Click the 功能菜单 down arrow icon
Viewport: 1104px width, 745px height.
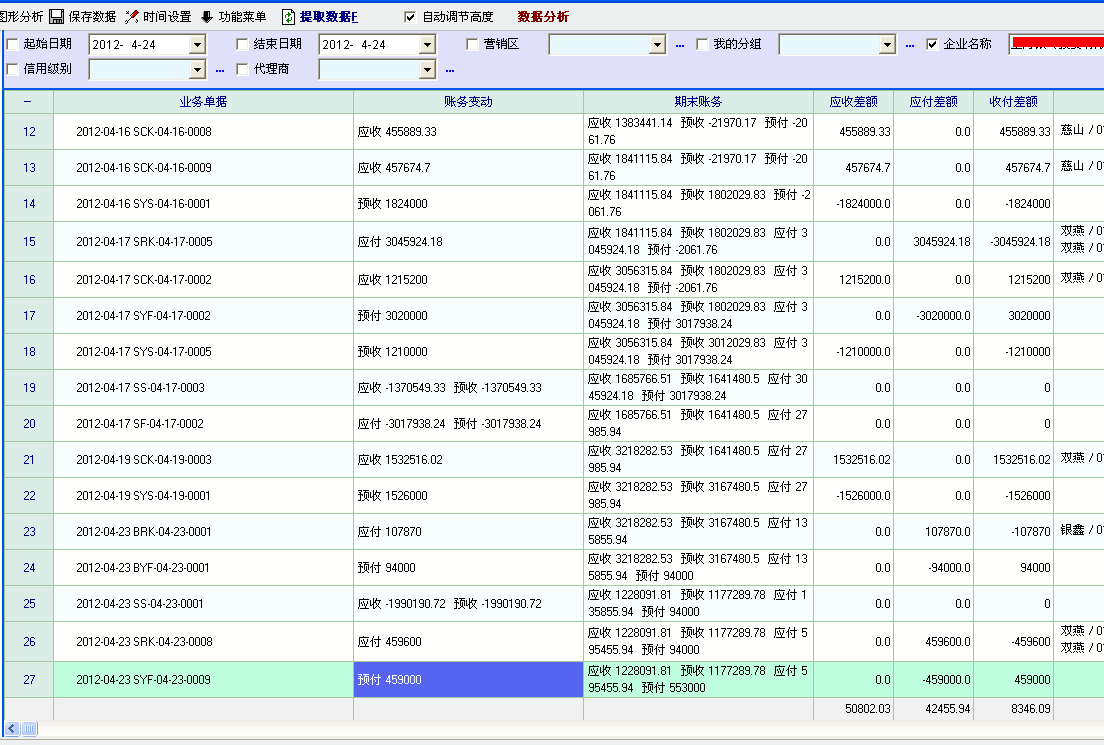207,17
